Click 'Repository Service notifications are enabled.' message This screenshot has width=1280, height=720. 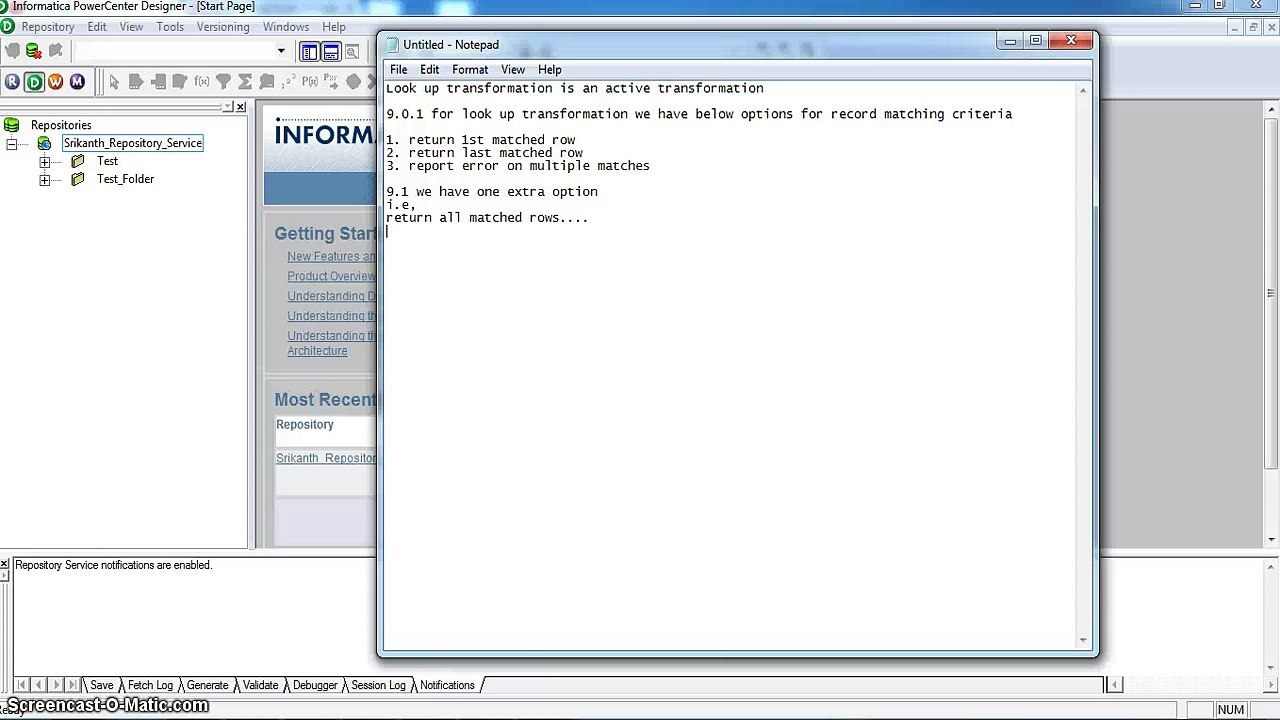114,565
